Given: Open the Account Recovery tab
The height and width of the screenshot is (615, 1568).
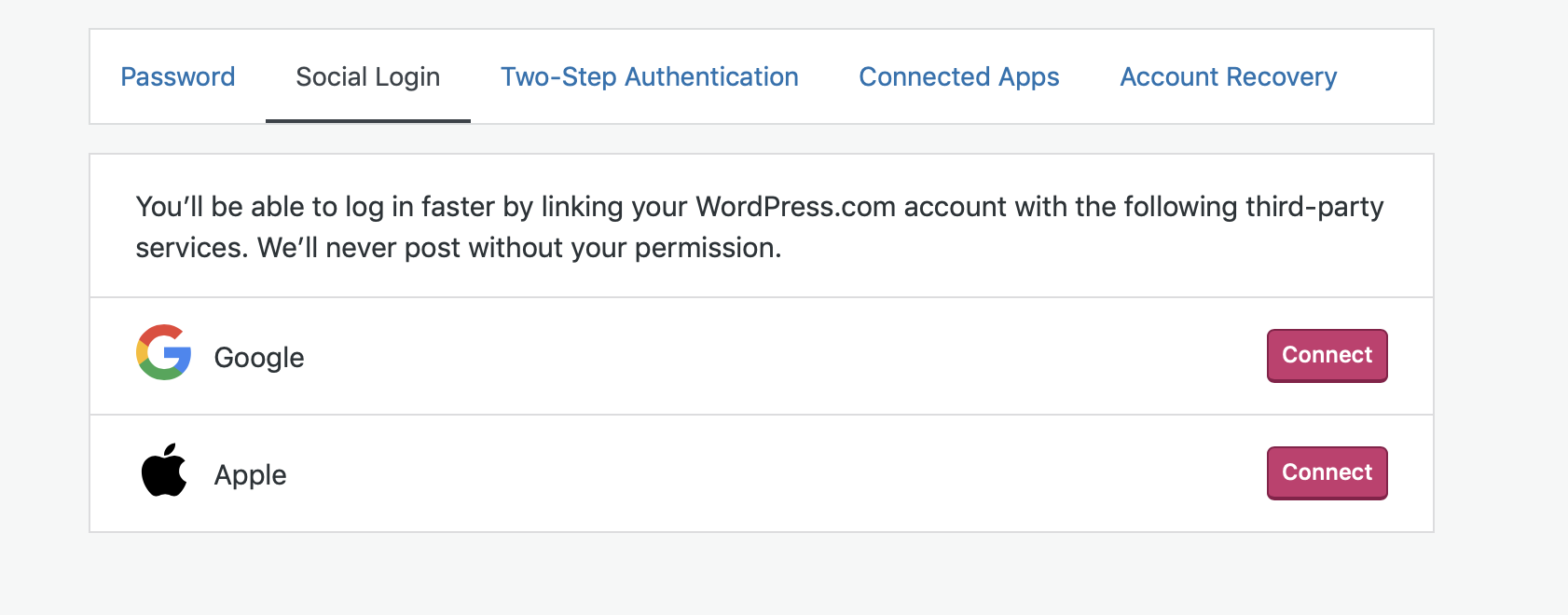Looking at the screenshot, I should (1228, 76).
